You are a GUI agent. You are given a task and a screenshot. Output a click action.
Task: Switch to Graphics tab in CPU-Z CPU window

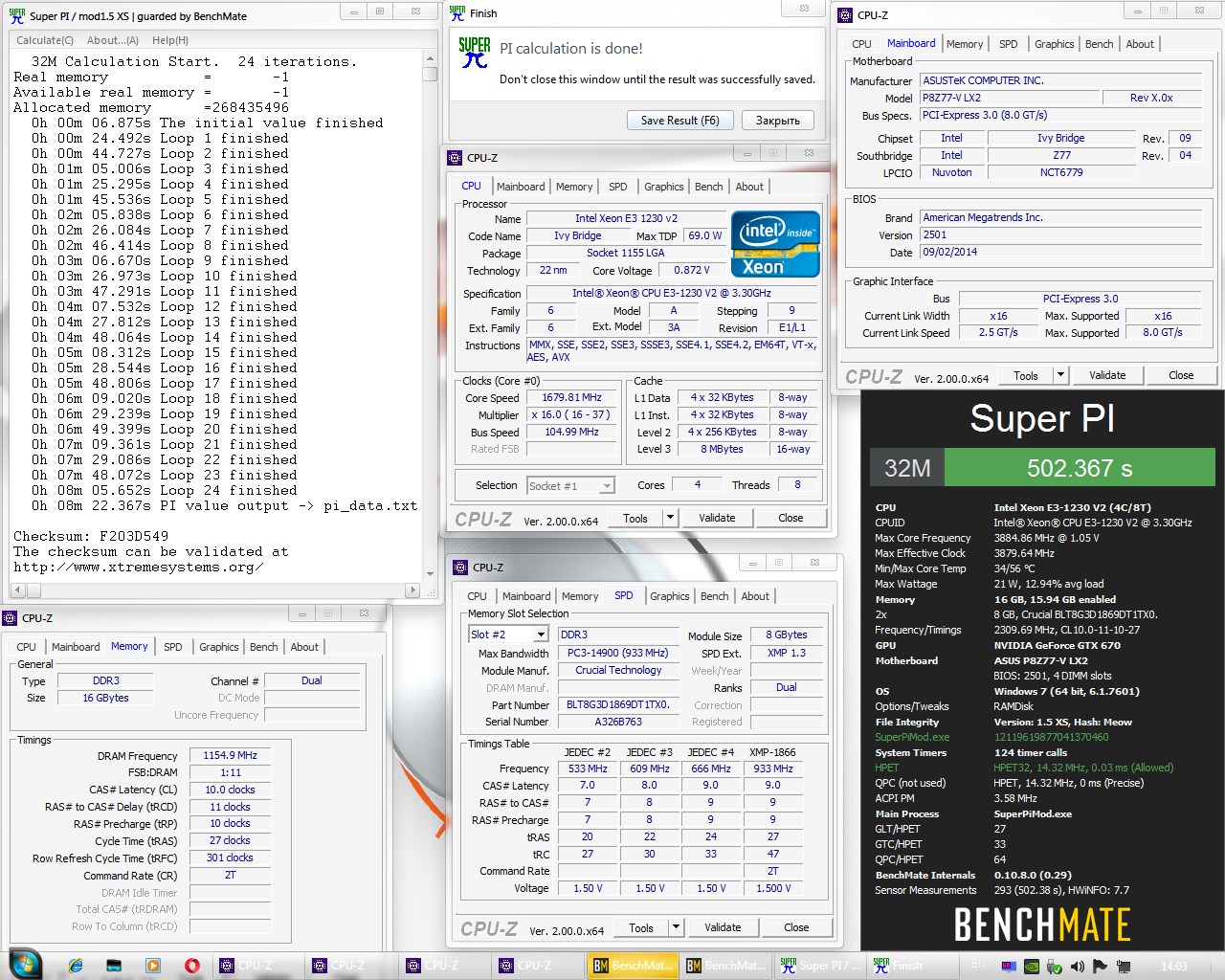[x=664, y=187]
